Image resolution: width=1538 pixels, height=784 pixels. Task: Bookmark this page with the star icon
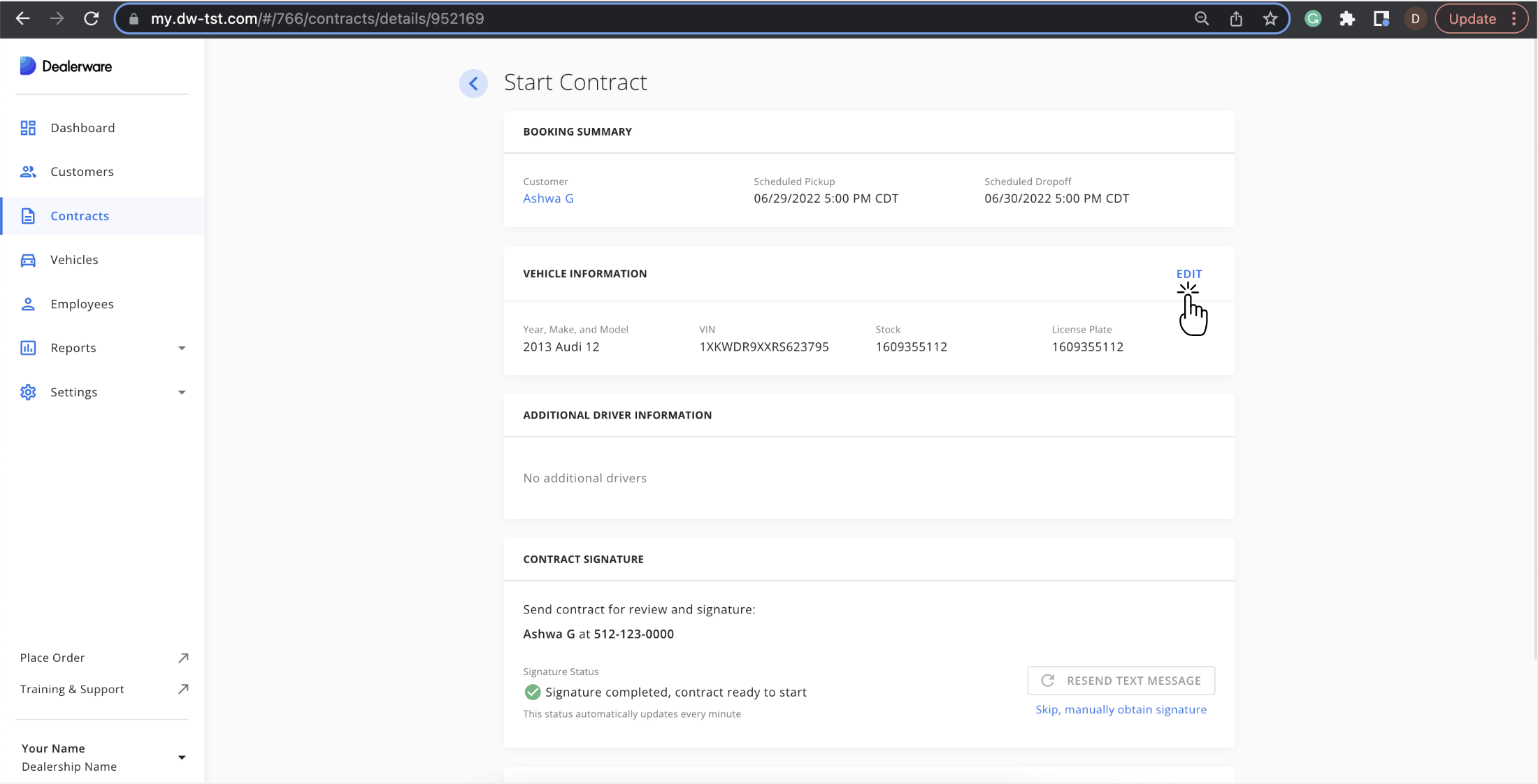click(1270, 19)
